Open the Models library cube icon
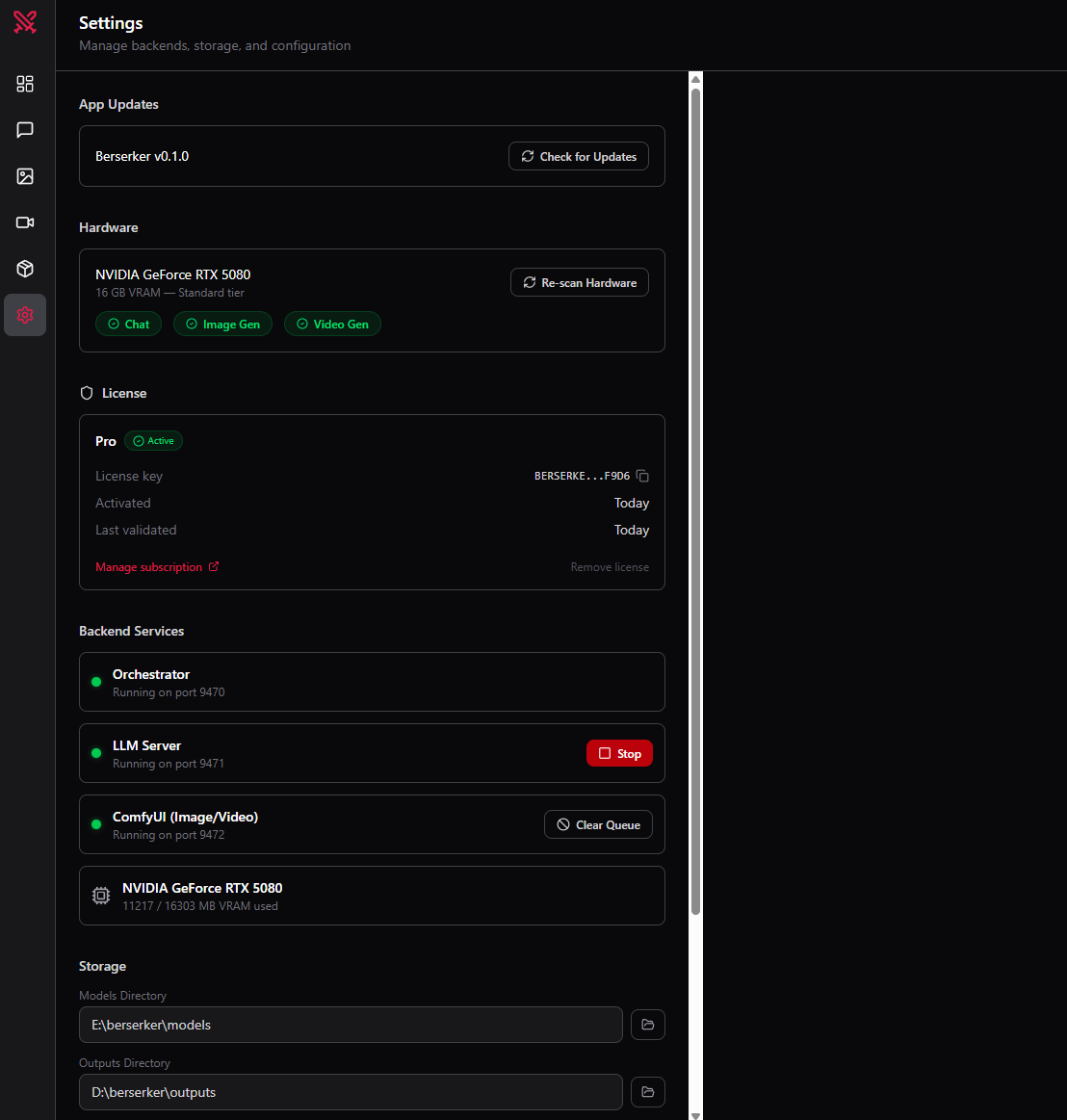The width and height of the screenshot is (1067, 1120). click(x=25, y=269)
